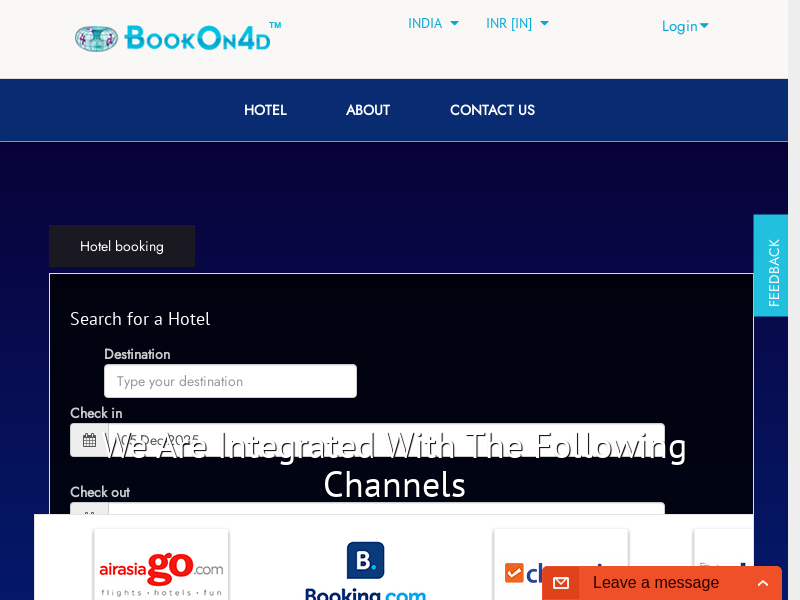The height and width of the screenshot is (600, 800).
Task: Click the Leave a message button
Action: pos(655,583)
